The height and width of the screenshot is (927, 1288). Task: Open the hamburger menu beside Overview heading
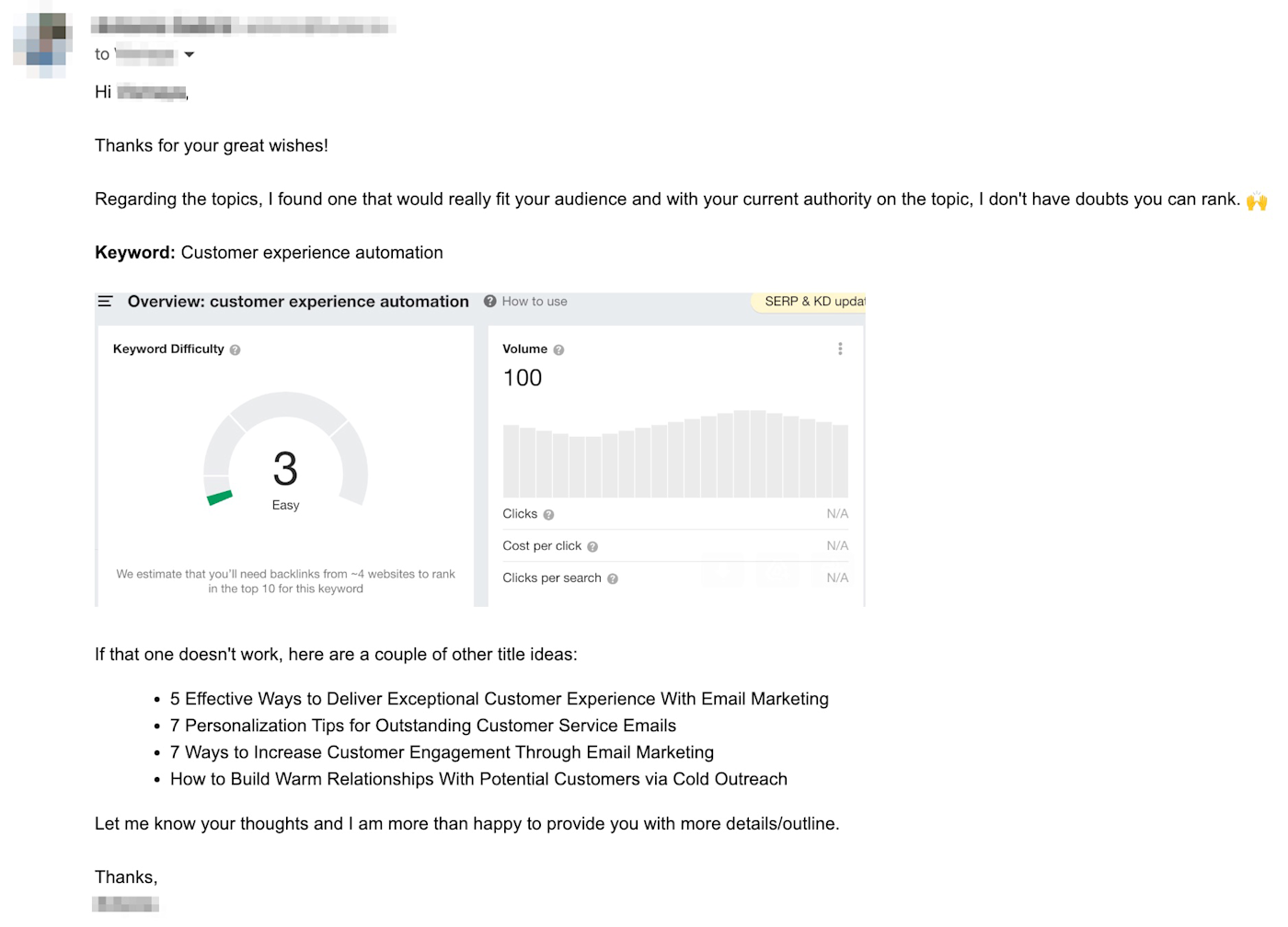[x=105, y=302]
